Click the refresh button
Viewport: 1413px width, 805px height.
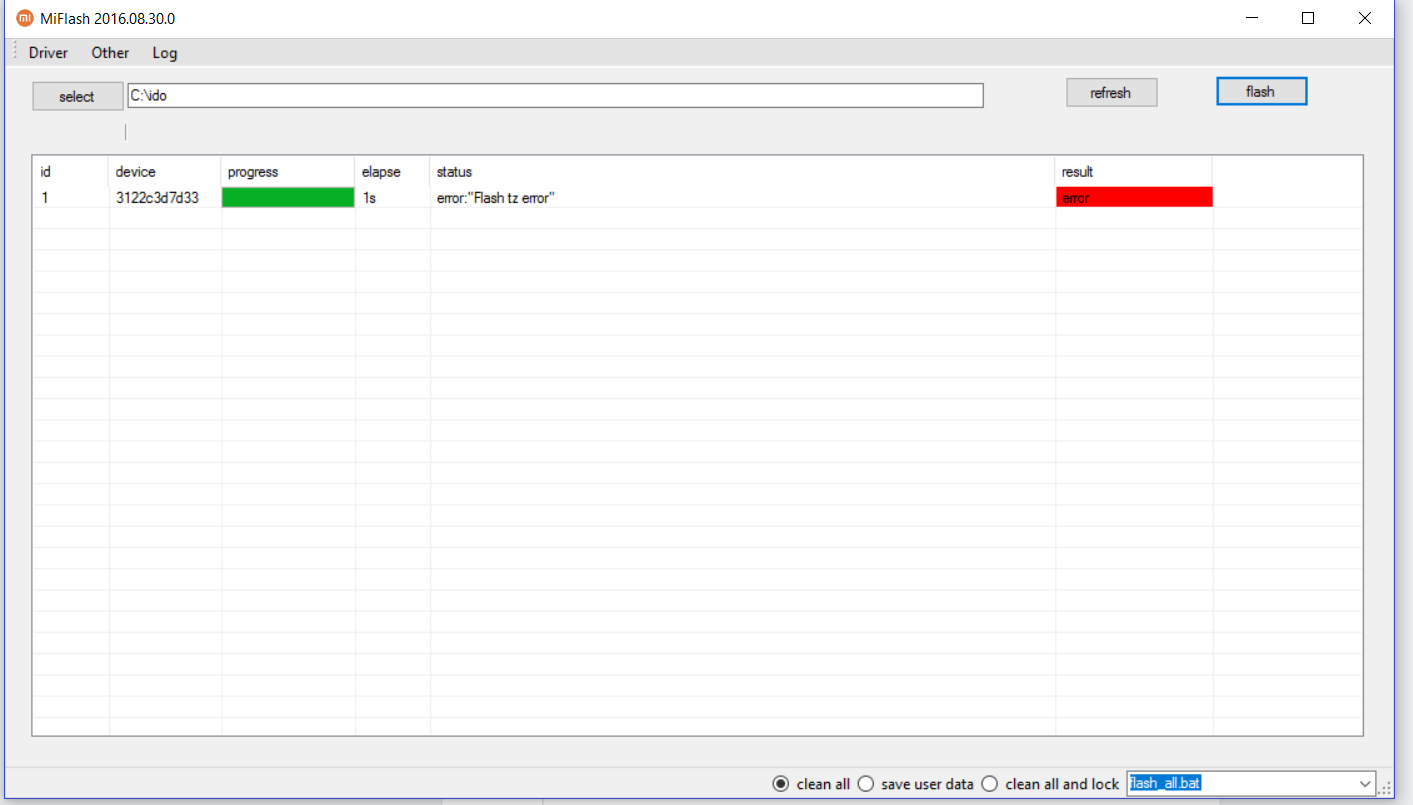pos(1111,92)
